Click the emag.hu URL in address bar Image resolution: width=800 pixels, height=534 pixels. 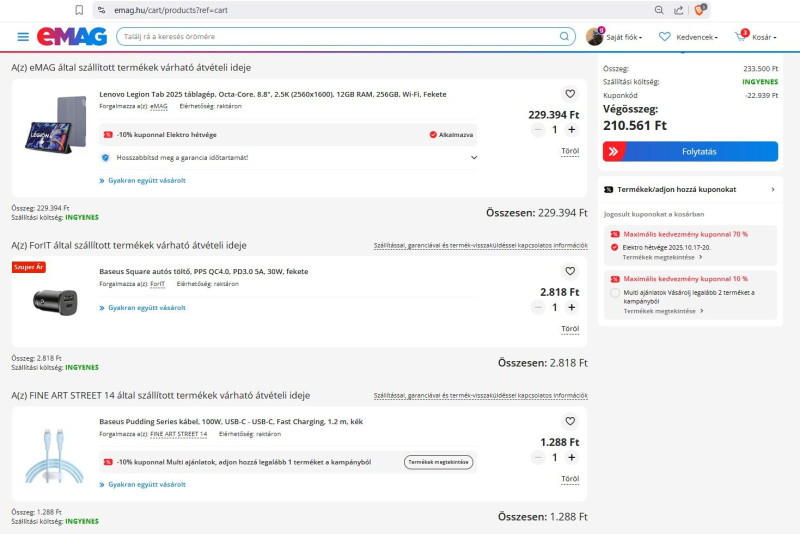(x=170, y=10)
